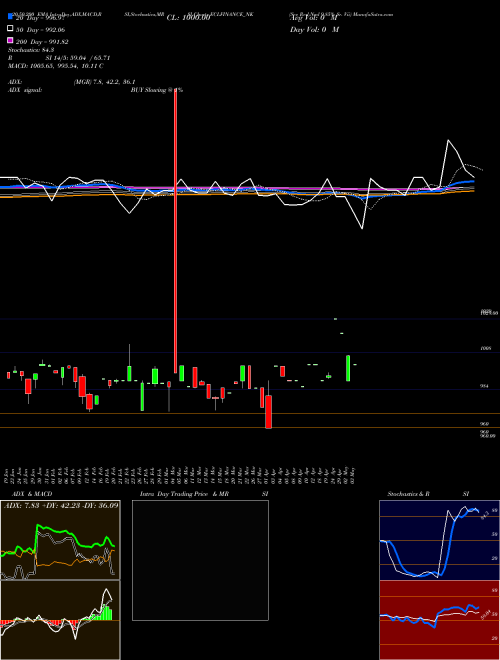The width and height of the screenshot is (500, 660).
Task: Click the CL: 1000.00 closing price label
Action: (x=188, y=18)
